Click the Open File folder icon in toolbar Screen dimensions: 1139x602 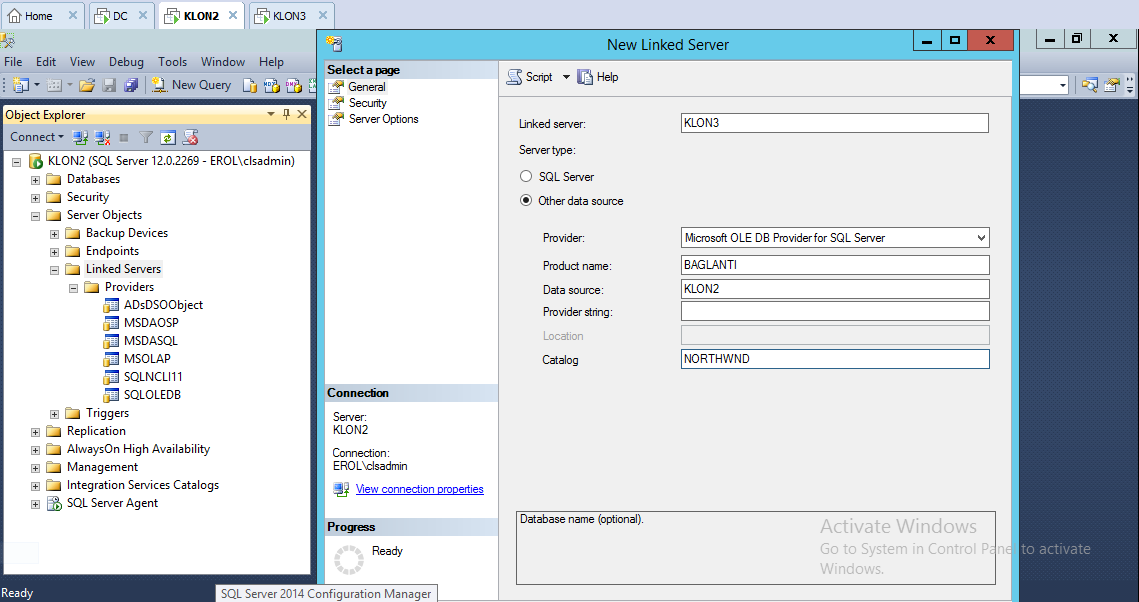click(x=87, y=86)
